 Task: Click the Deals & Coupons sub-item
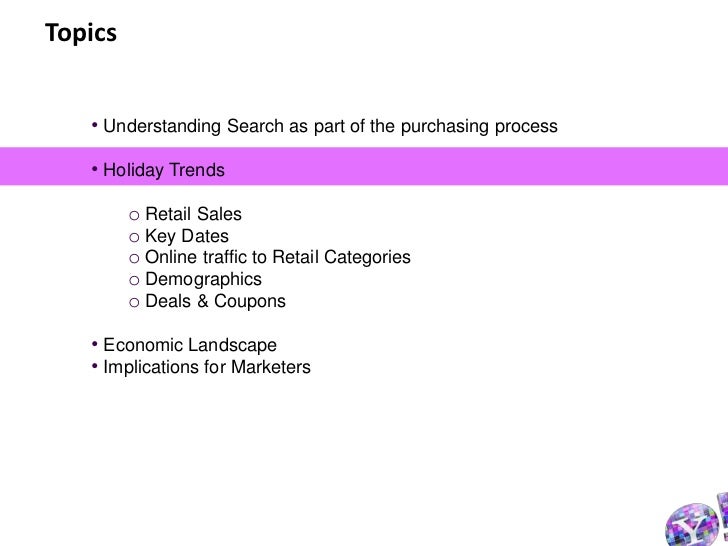(215, 301)
